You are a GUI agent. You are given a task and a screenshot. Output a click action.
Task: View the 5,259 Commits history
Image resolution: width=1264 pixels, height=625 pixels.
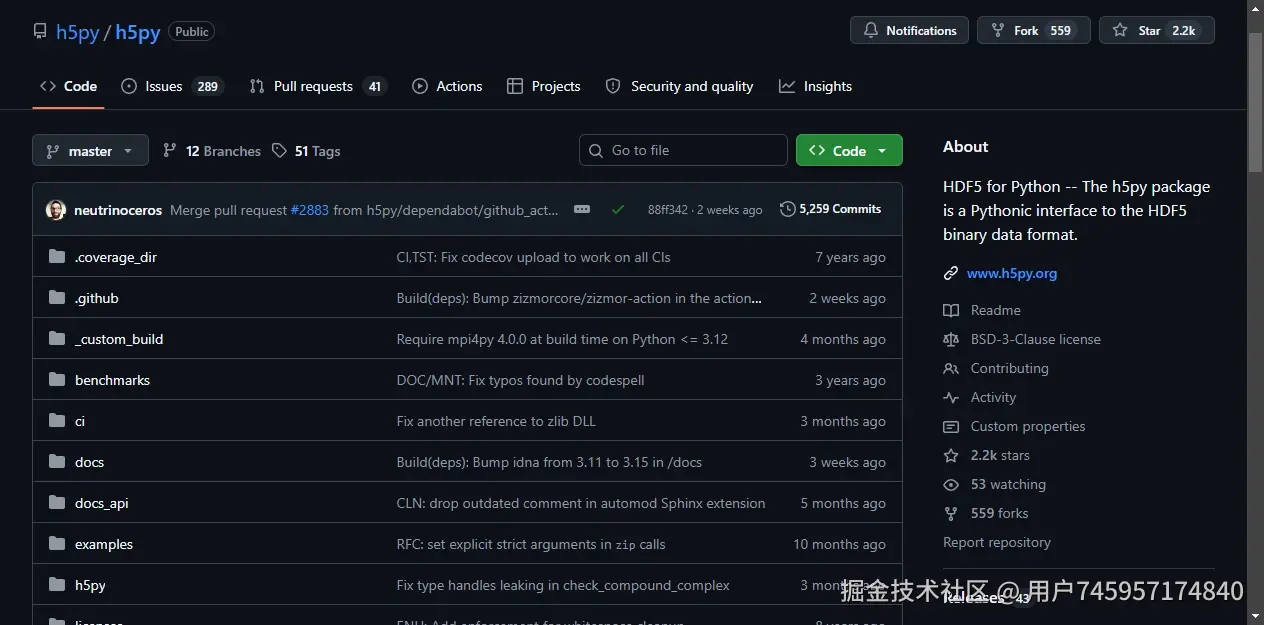click(x=831, y=209)
